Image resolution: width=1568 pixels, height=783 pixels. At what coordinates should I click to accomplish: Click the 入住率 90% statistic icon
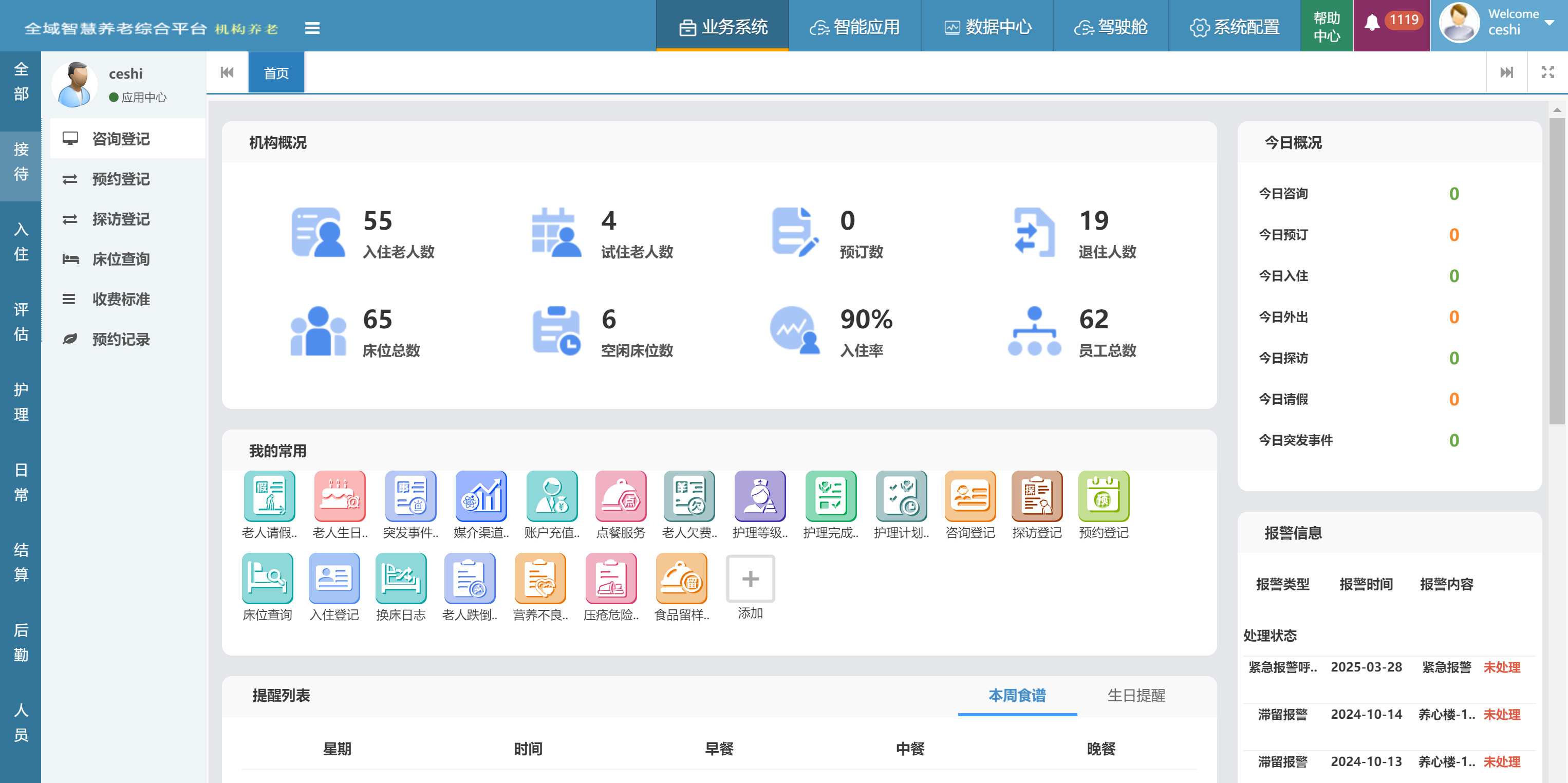click(795, 329)
